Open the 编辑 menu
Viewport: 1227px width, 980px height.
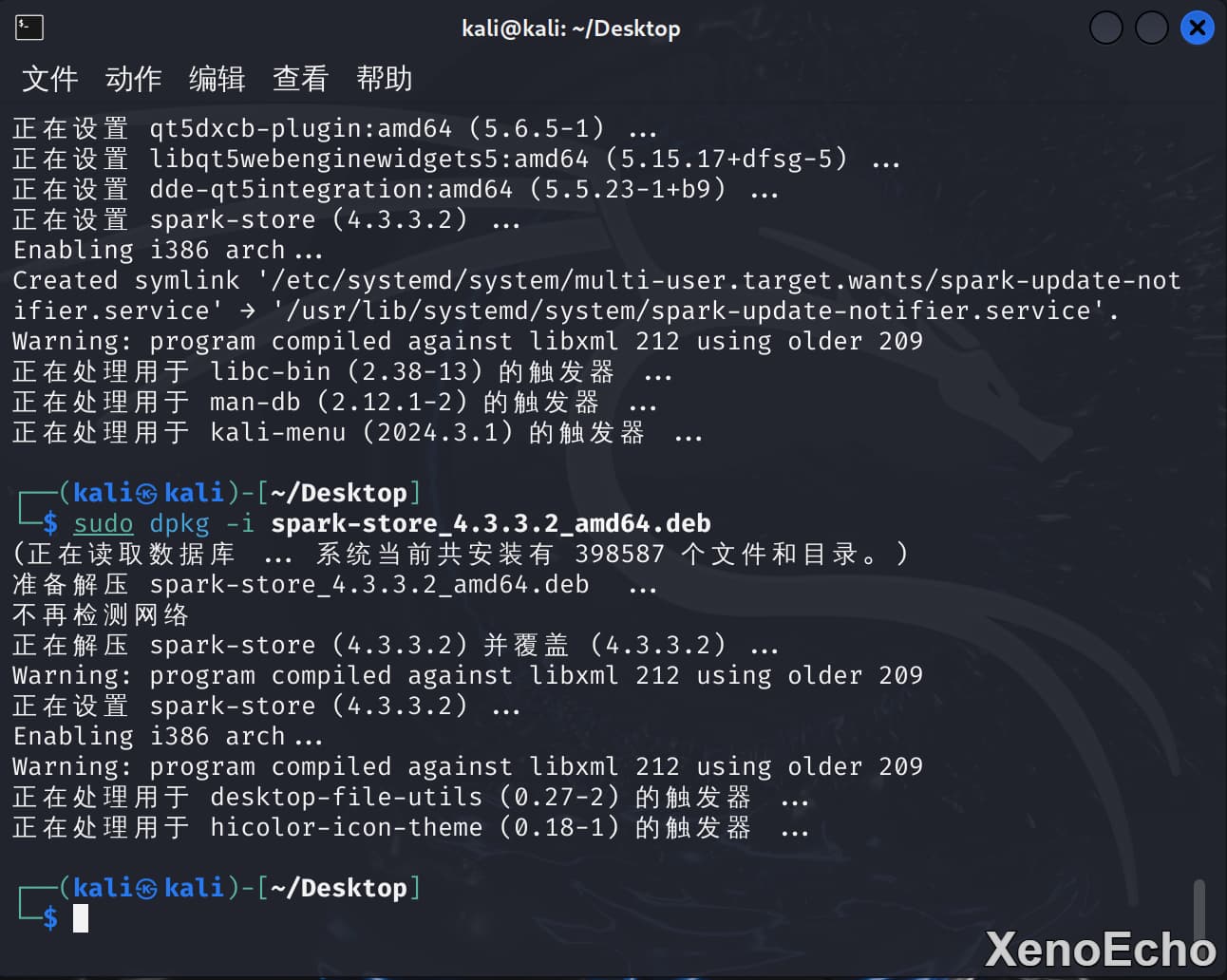217,79
